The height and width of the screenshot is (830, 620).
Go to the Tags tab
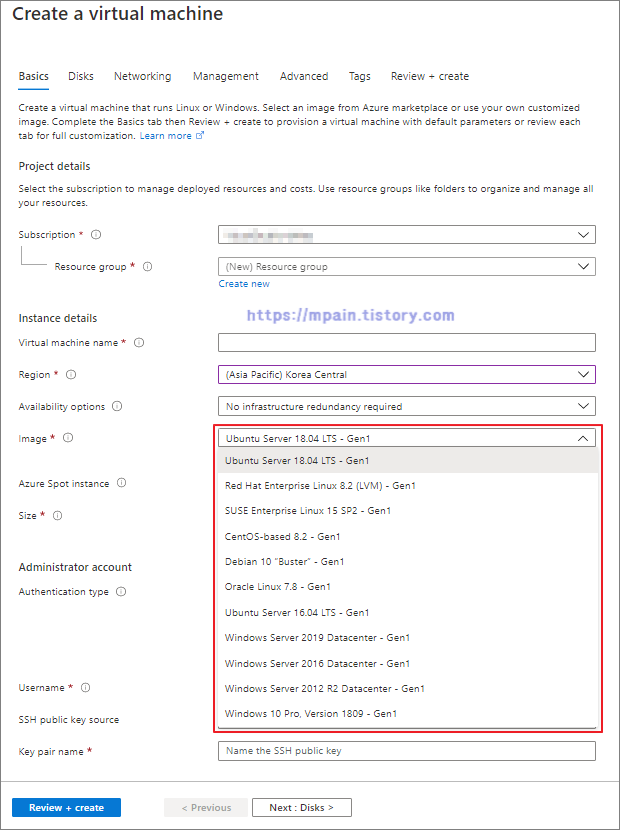click(360, 76)
